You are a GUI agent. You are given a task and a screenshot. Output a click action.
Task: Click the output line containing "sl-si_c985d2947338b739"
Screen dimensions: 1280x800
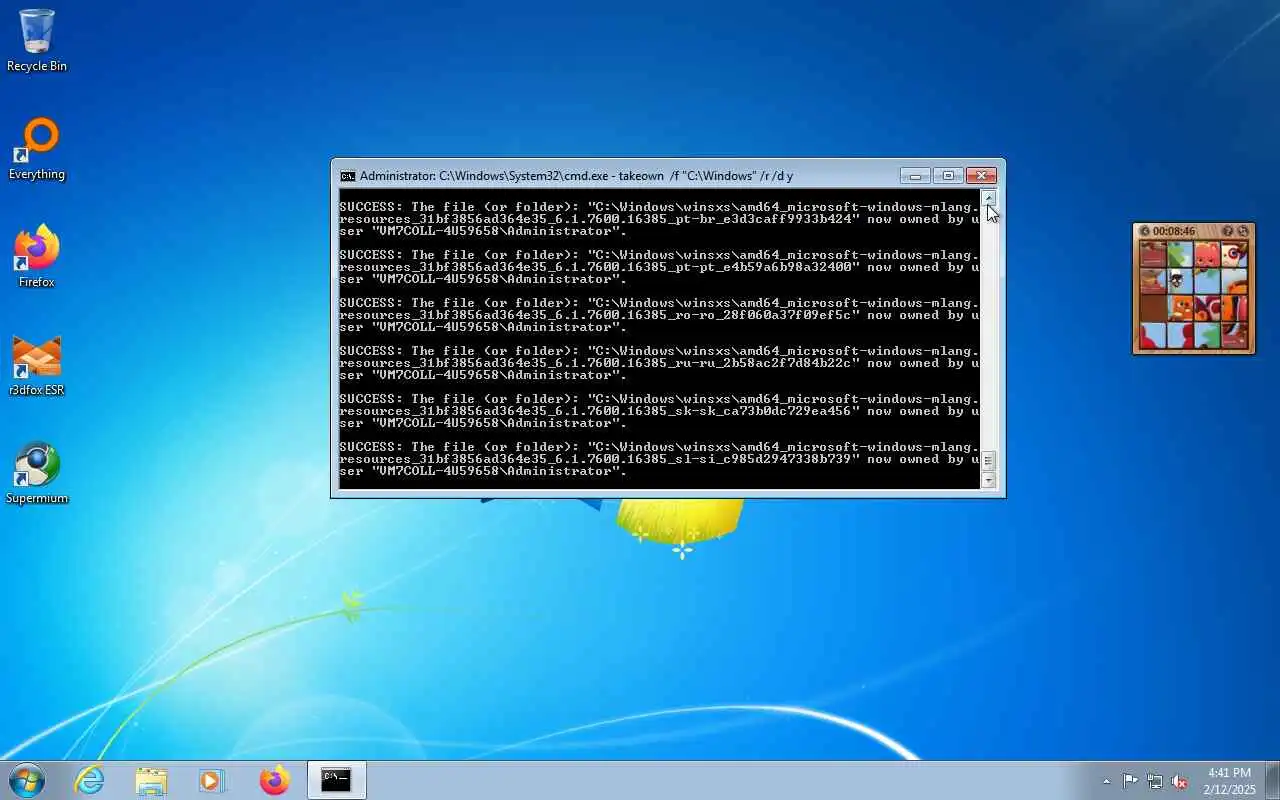pyautogui.click(x=659, y=459)
